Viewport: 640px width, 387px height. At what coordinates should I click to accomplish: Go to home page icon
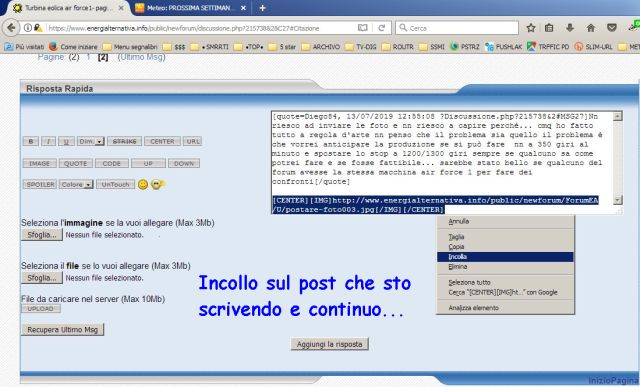coord(591,28)
